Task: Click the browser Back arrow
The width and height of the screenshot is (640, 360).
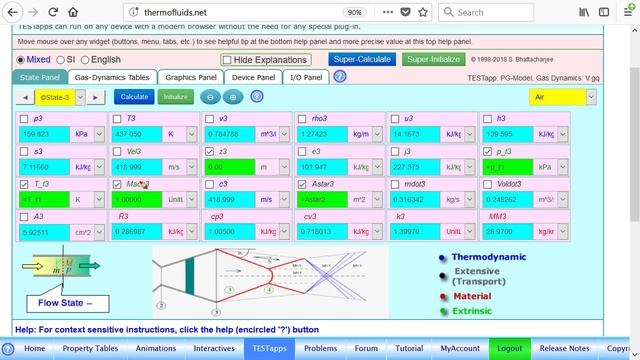Action: tap(13, 12)
